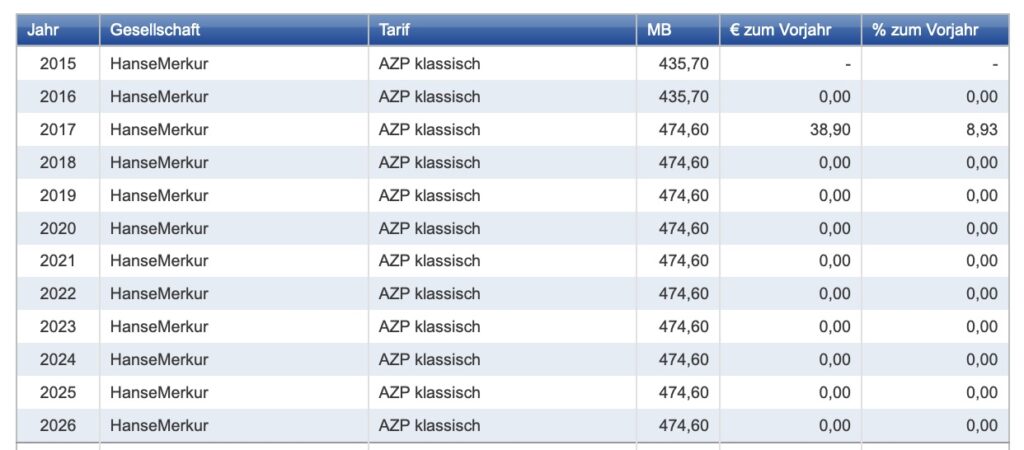1024x450 pixels.
Task: Select the 2017 year cell
Action: (58, 130)
